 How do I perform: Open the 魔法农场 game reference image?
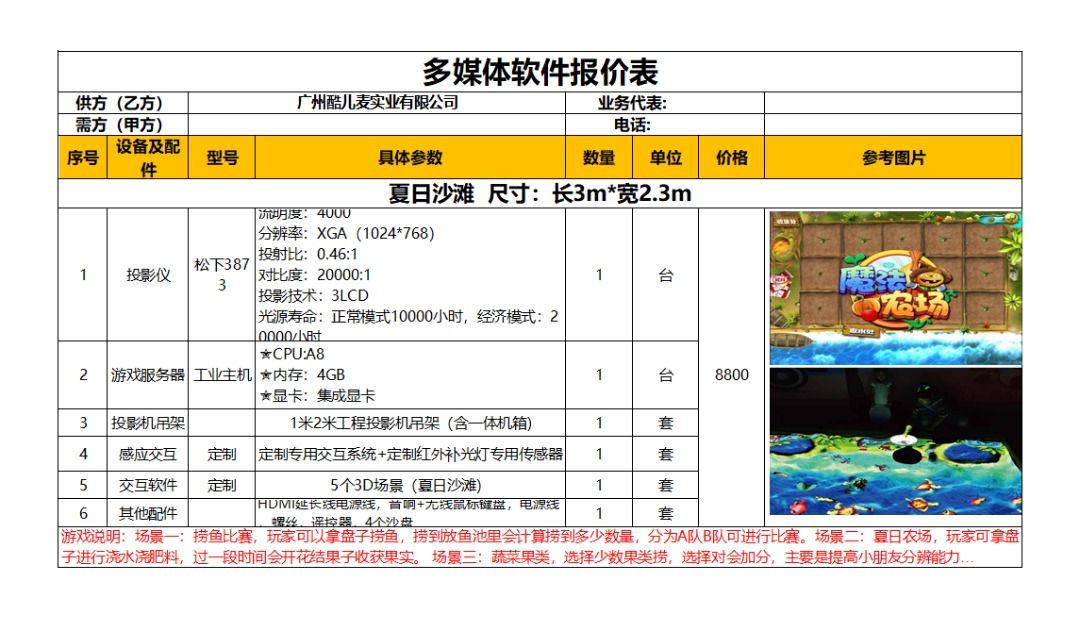(x=895, y=288)
